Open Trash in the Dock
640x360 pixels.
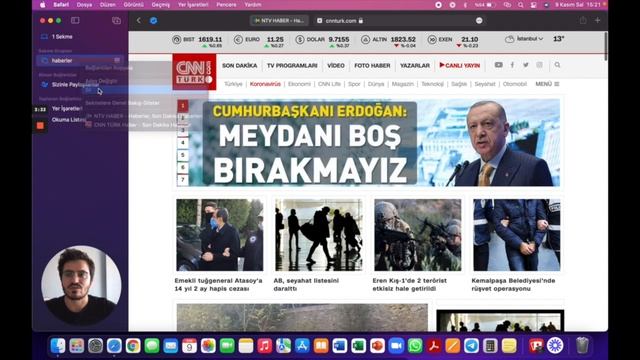coord(582,346)
